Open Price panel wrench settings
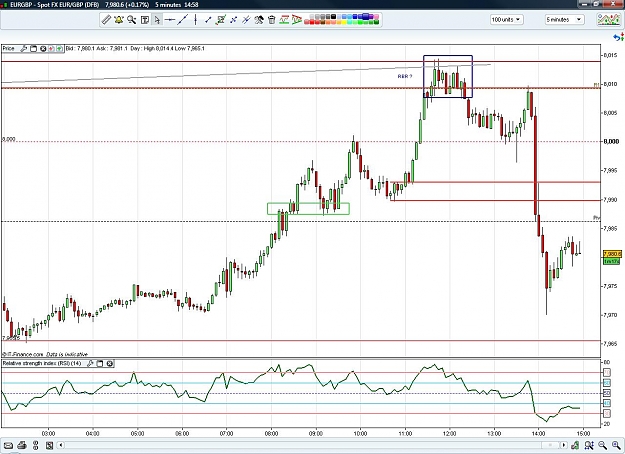Image resolution: width=625 pixels, height=454 pixels. tap(24, 49)
